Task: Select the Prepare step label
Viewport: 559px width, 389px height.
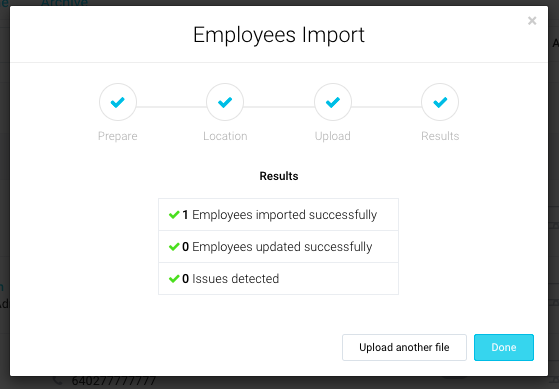Action: pyautogui.click(x=118, y=136)
